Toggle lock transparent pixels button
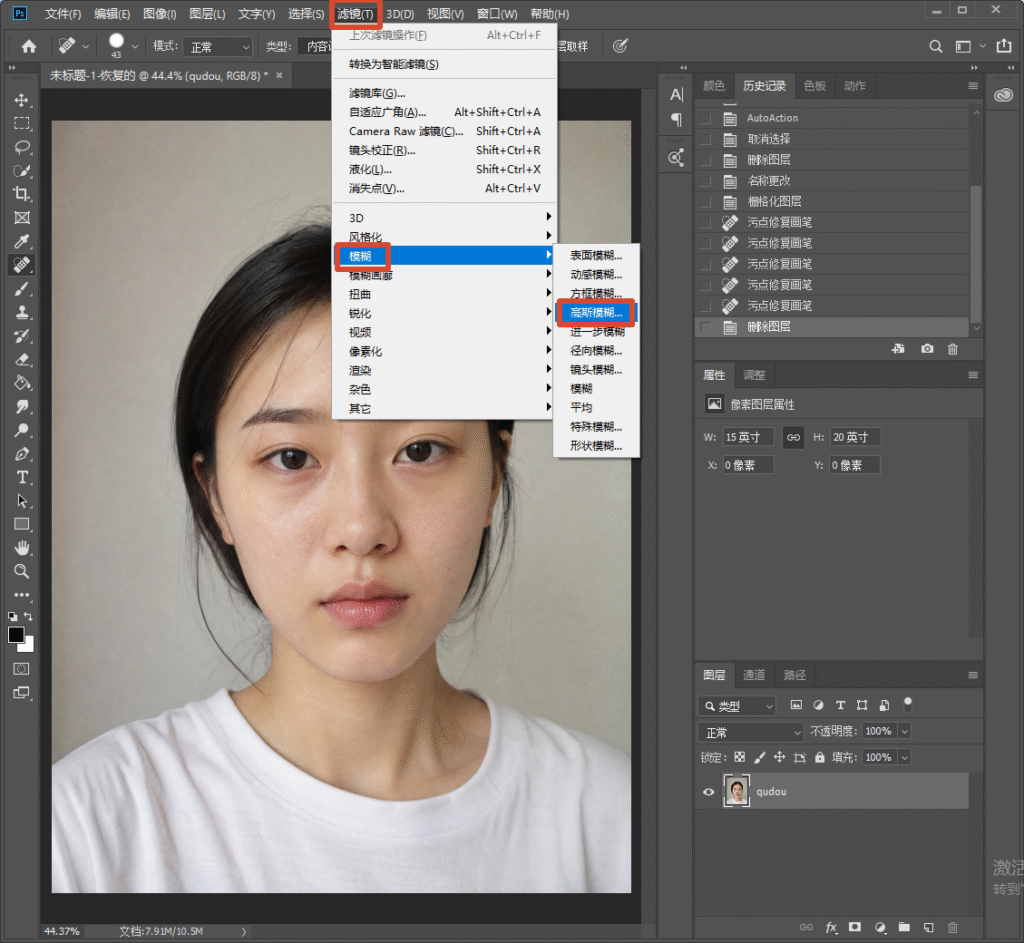 (739, 758)
